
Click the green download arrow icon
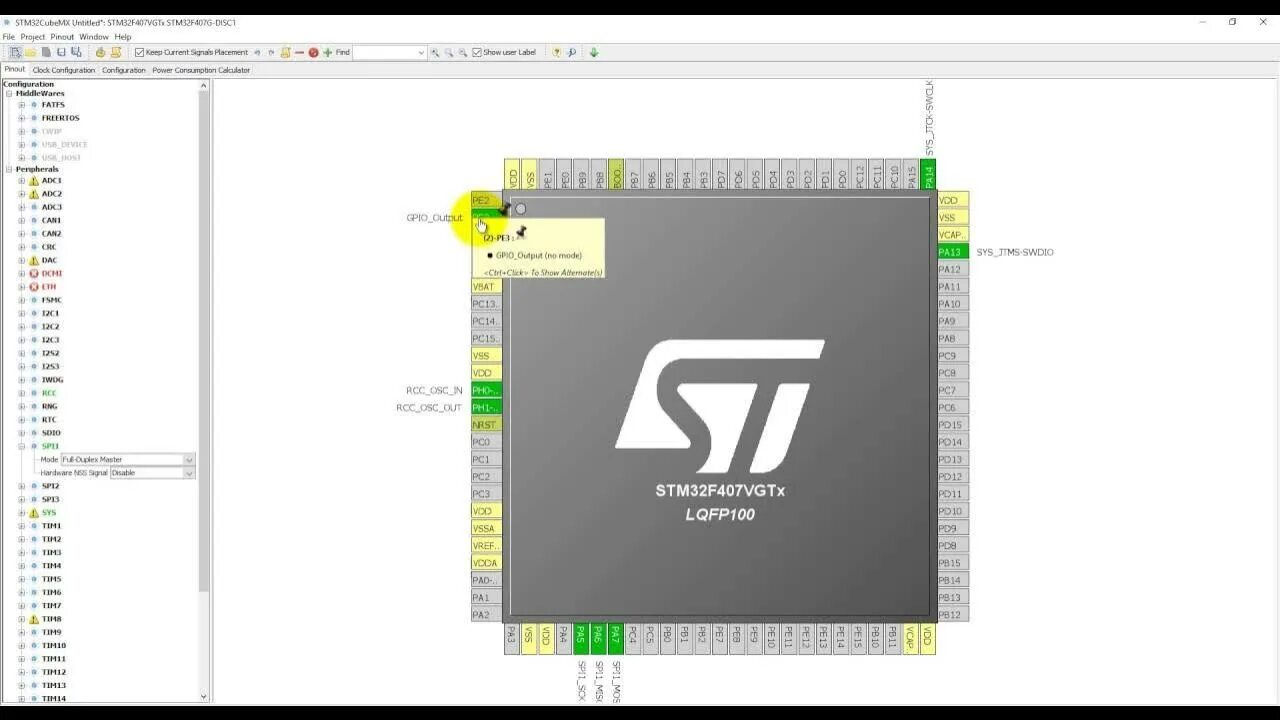594,52
